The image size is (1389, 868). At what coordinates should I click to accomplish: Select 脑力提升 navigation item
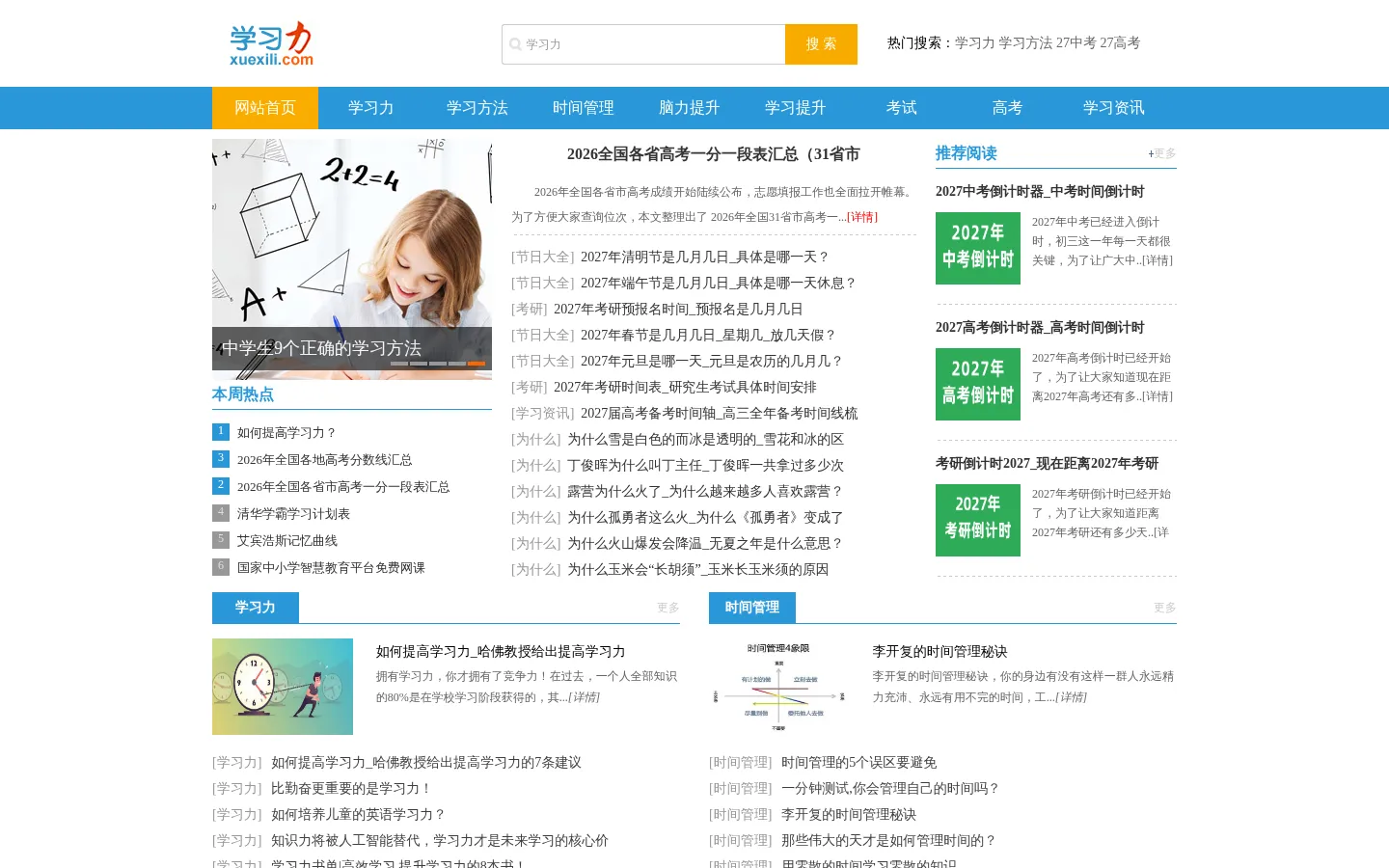690,108
